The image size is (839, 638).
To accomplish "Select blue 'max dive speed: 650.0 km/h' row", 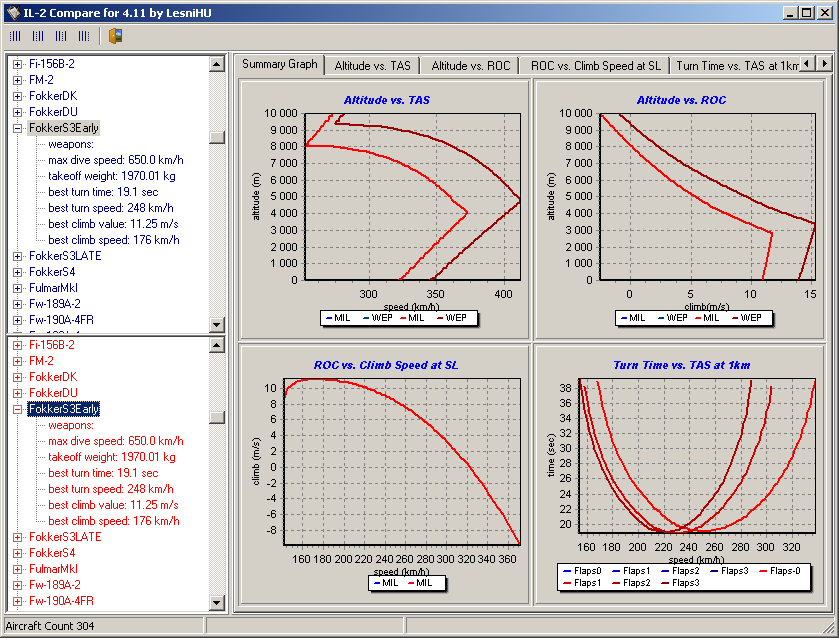I will point(116,160).
